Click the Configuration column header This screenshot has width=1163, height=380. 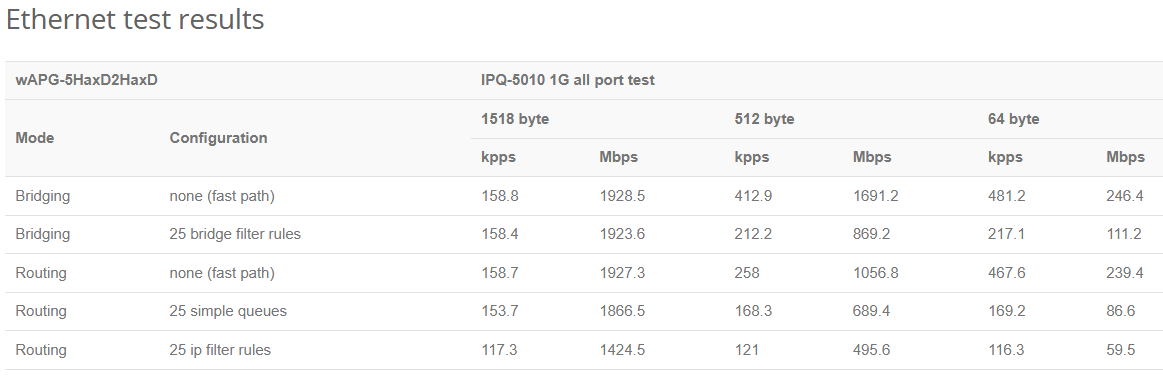pyautogui.click(x=218, y=138)
